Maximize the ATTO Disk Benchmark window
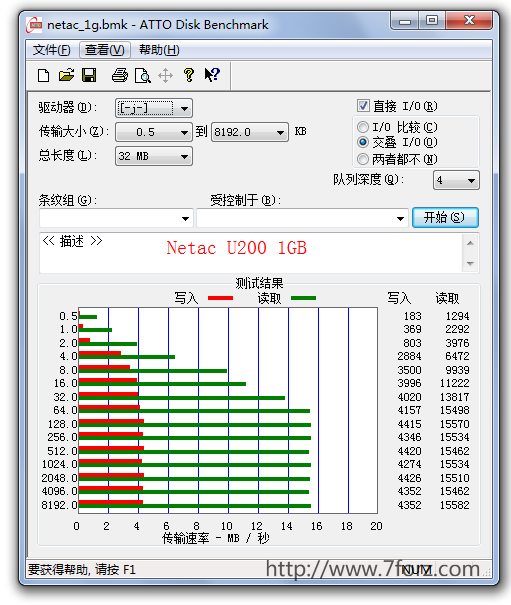Image resolution: width=511 pixels, height=605 pixels. point(432,21)
